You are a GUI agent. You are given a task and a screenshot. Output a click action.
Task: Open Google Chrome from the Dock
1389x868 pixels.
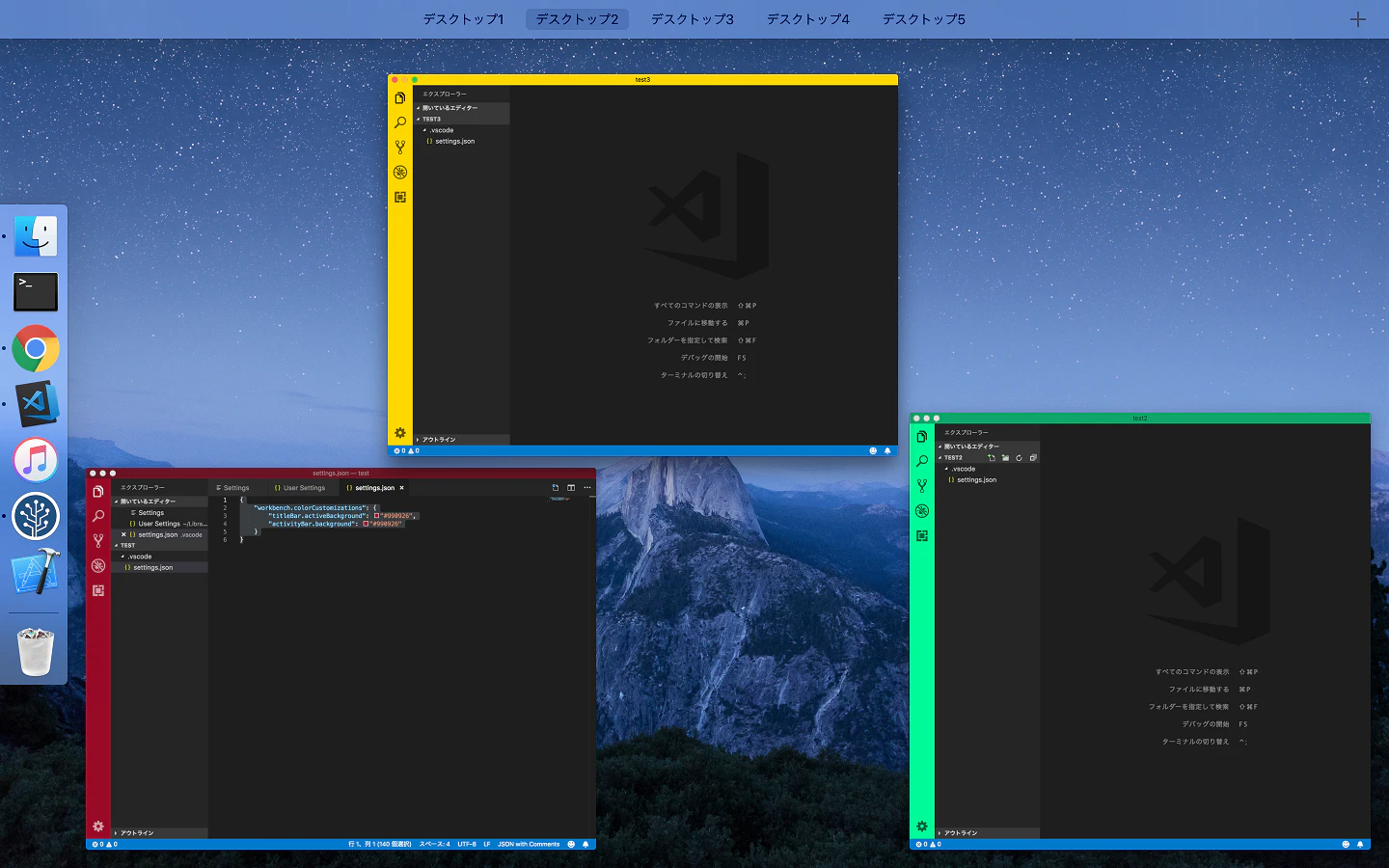point(36,348)
